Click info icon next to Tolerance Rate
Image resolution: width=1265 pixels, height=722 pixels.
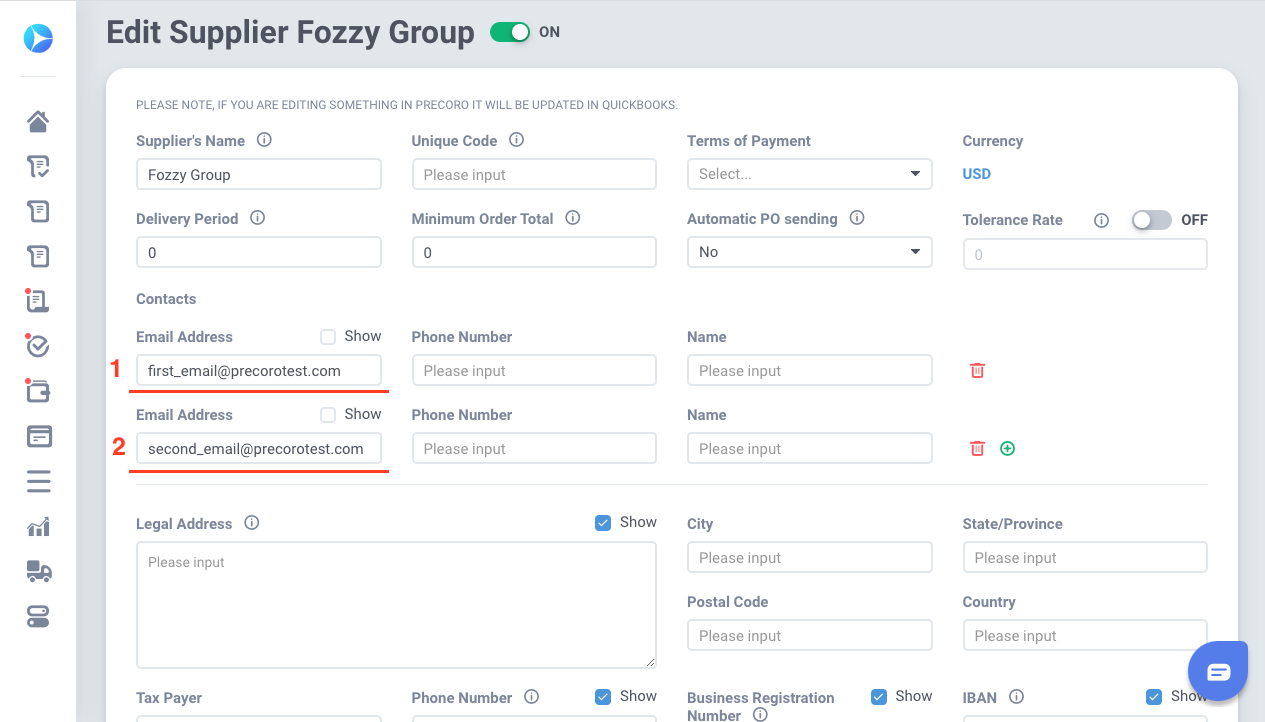tap(1101, 220)
